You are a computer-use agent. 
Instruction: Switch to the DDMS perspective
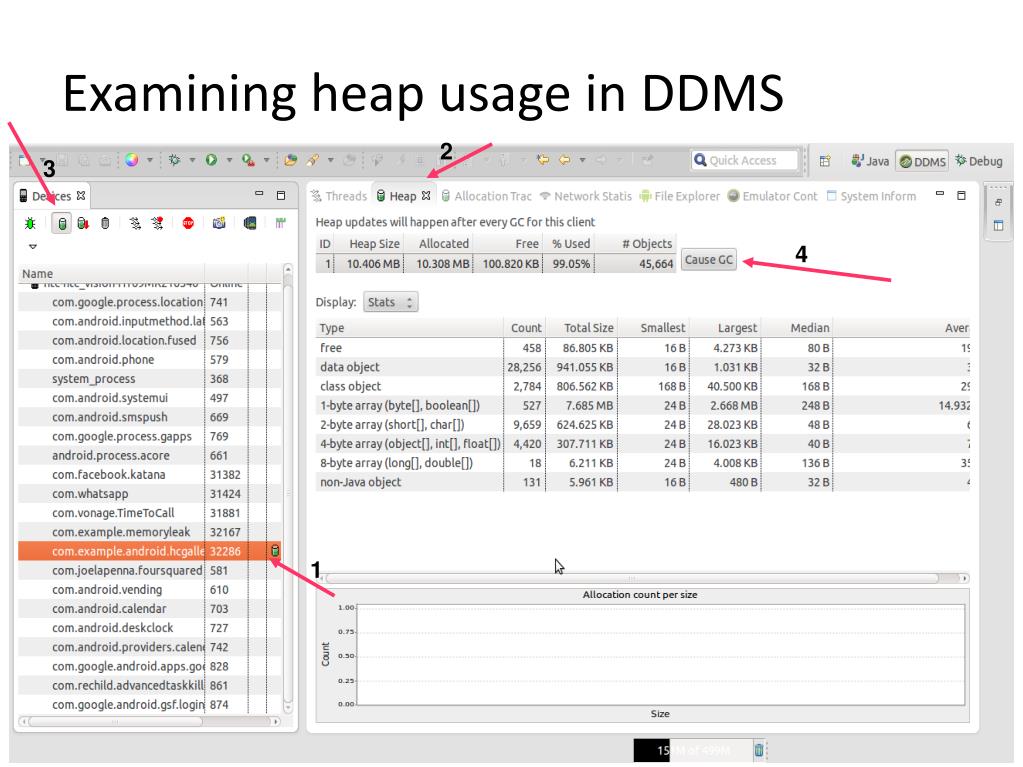coord(923,161)
